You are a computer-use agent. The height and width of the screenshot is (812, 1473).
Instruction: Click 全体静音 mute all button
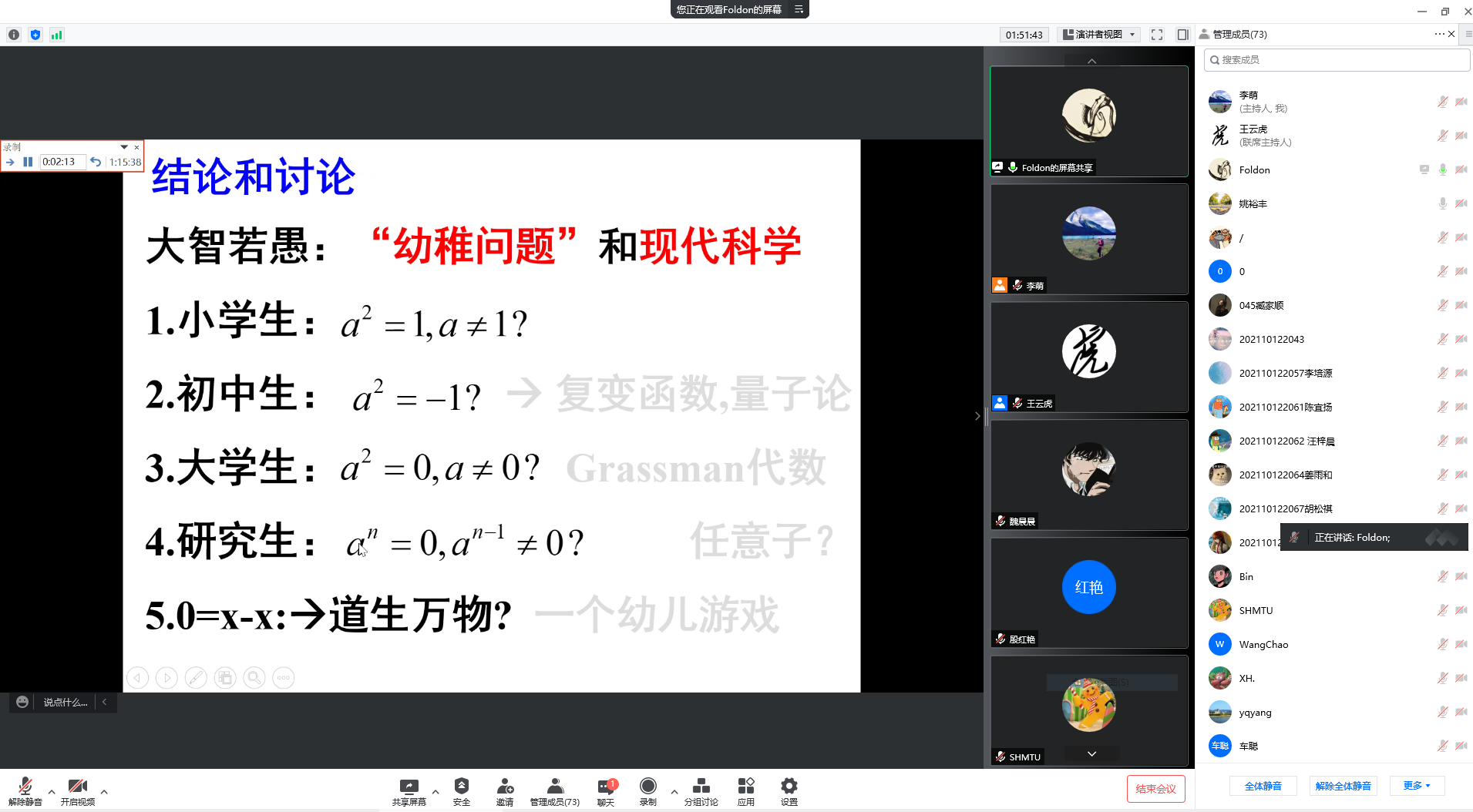click(1263, 786)
